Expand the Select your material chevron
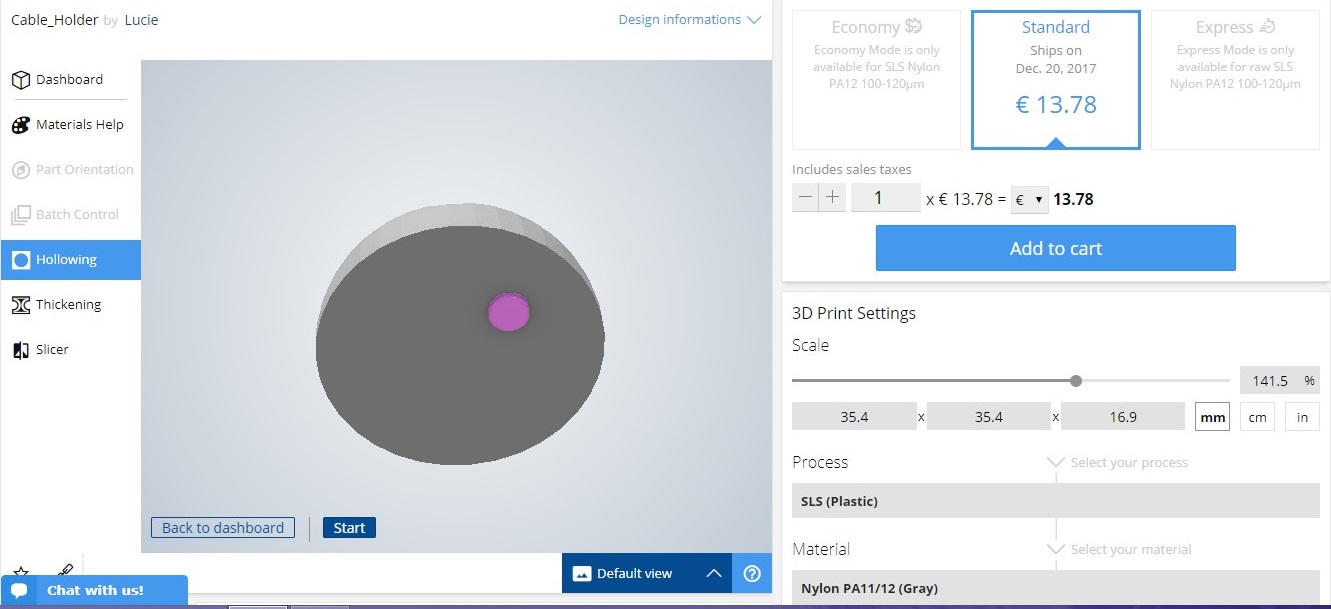Screen dimensions: 1331x609 [x=1056, y=549]
